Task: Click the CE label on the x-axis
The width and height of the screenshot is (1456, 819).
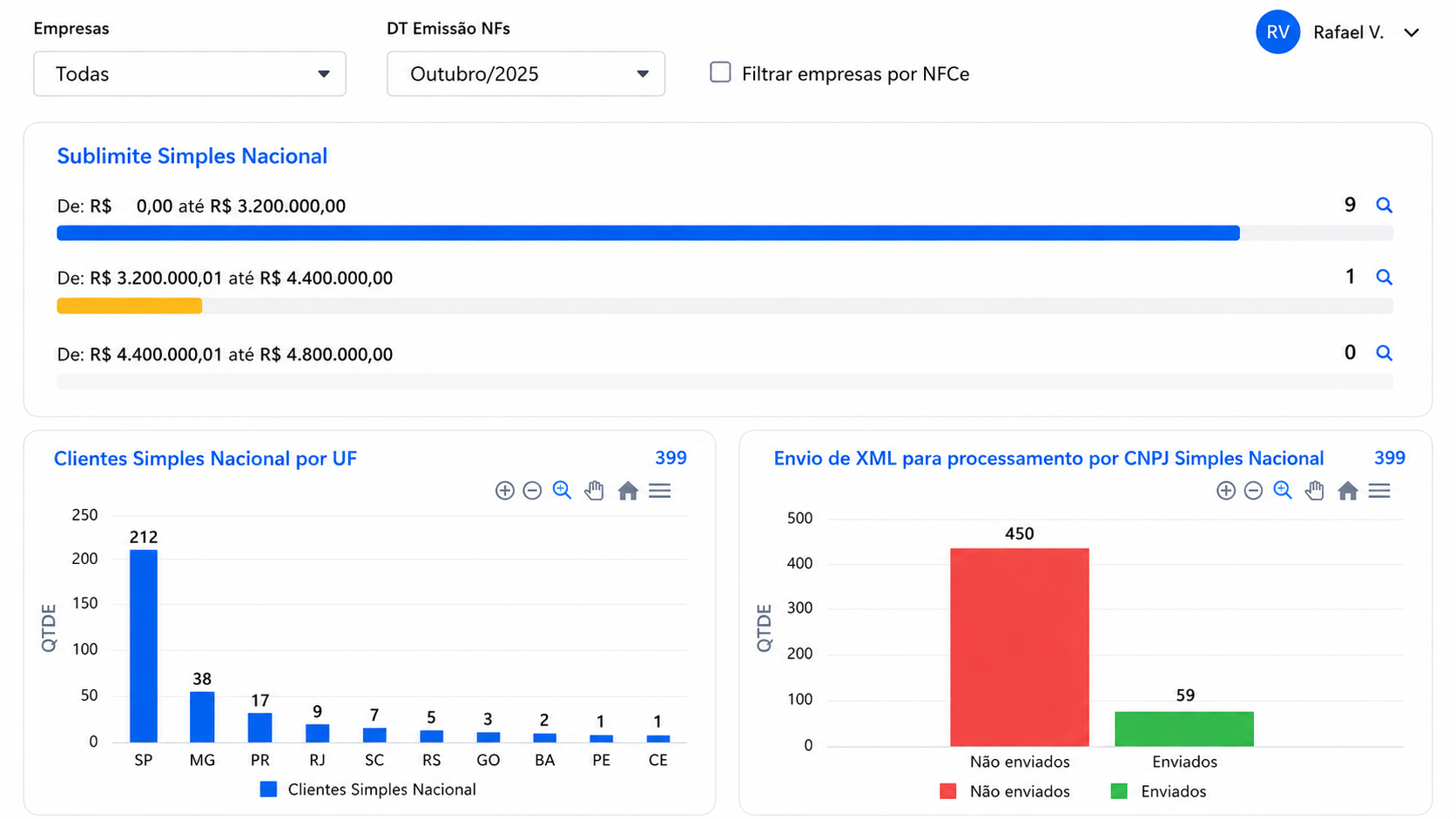Action: point(658,760)
